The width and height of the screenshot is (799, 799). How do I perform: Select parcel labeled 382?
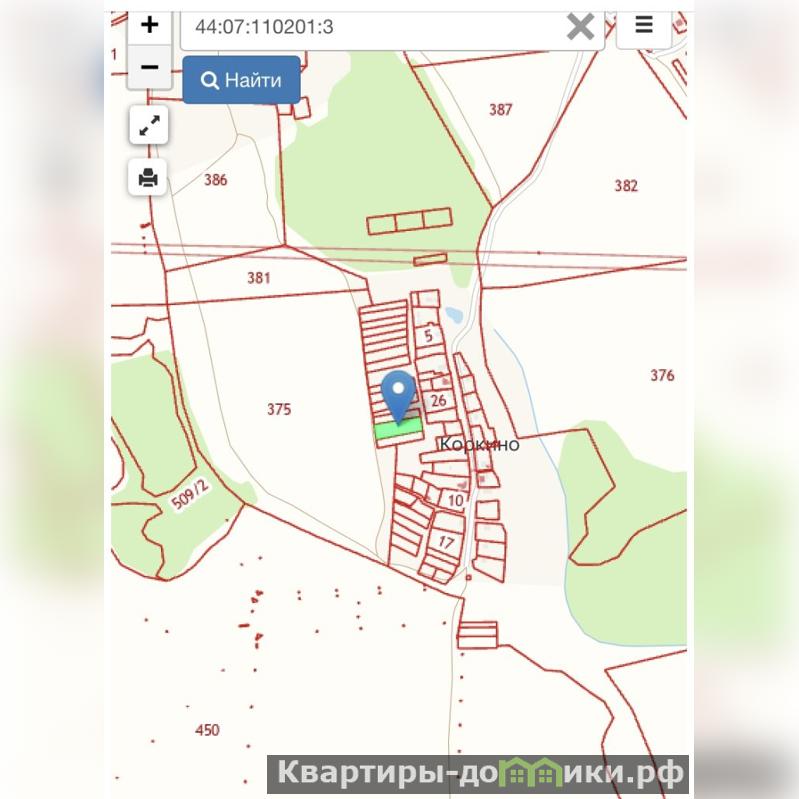pyautogui.click(x=626, y=185)
